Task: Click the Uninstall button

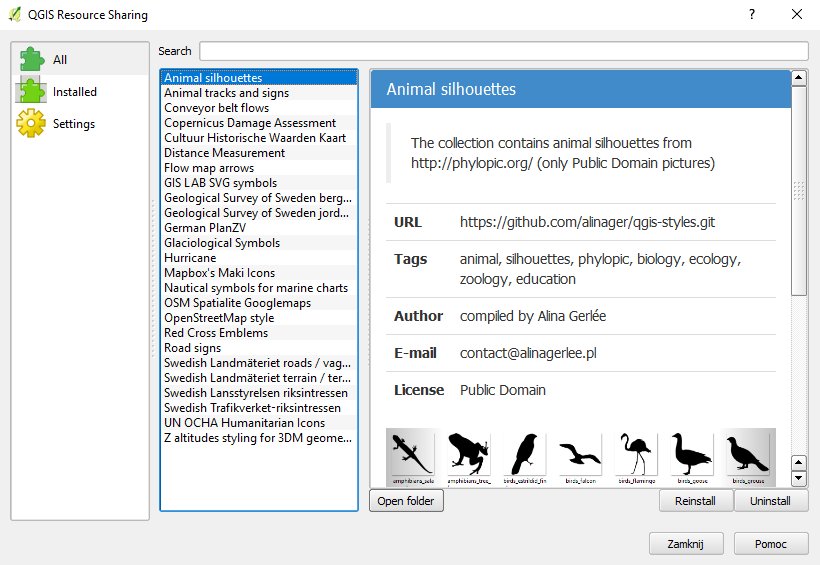Action: (x=770, y=501)
